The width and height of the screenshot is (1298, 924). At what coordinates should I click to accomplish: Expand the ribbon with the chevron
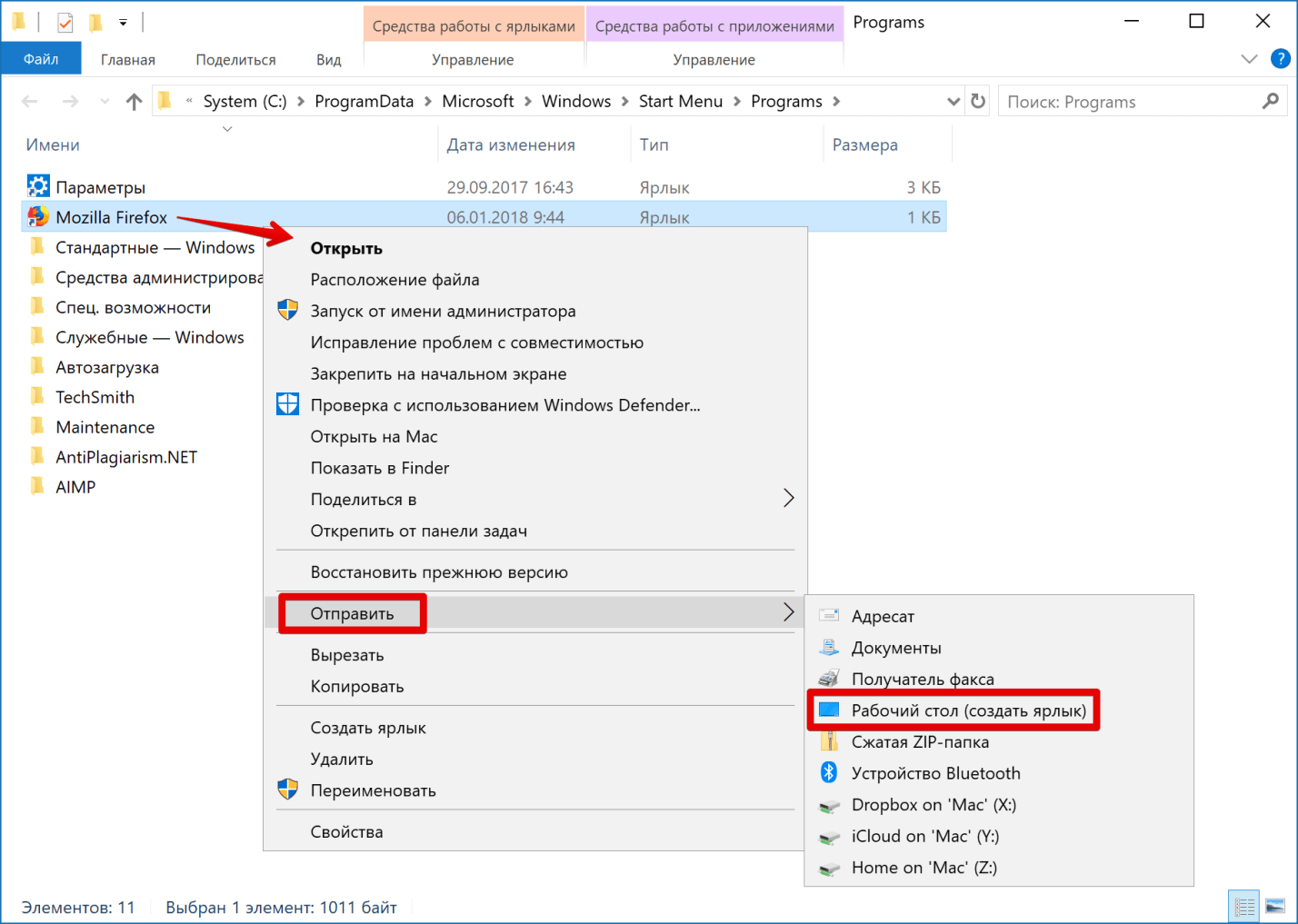pos(1249,59)
